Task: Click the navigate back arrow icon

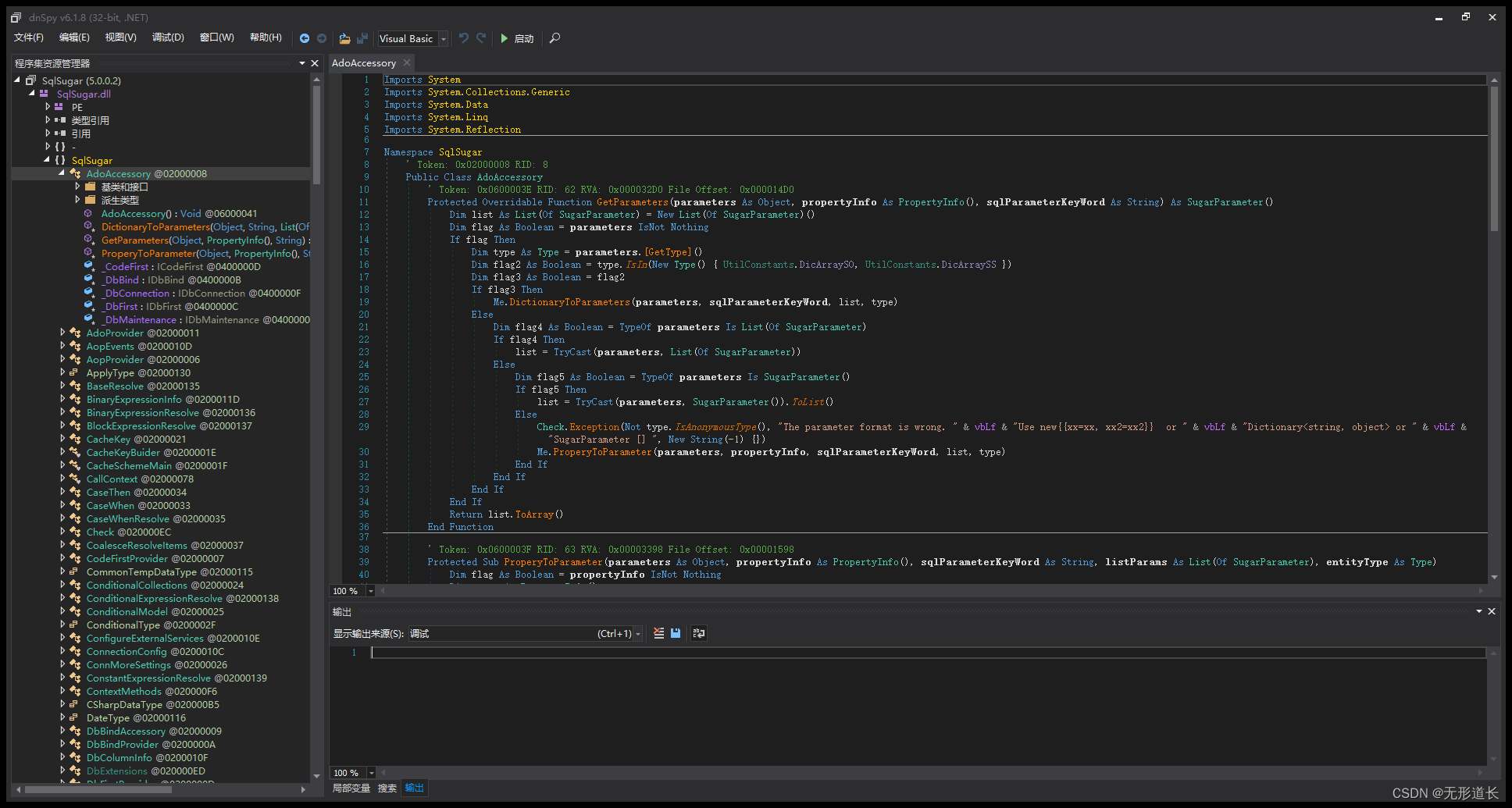Action: [305, 38]
